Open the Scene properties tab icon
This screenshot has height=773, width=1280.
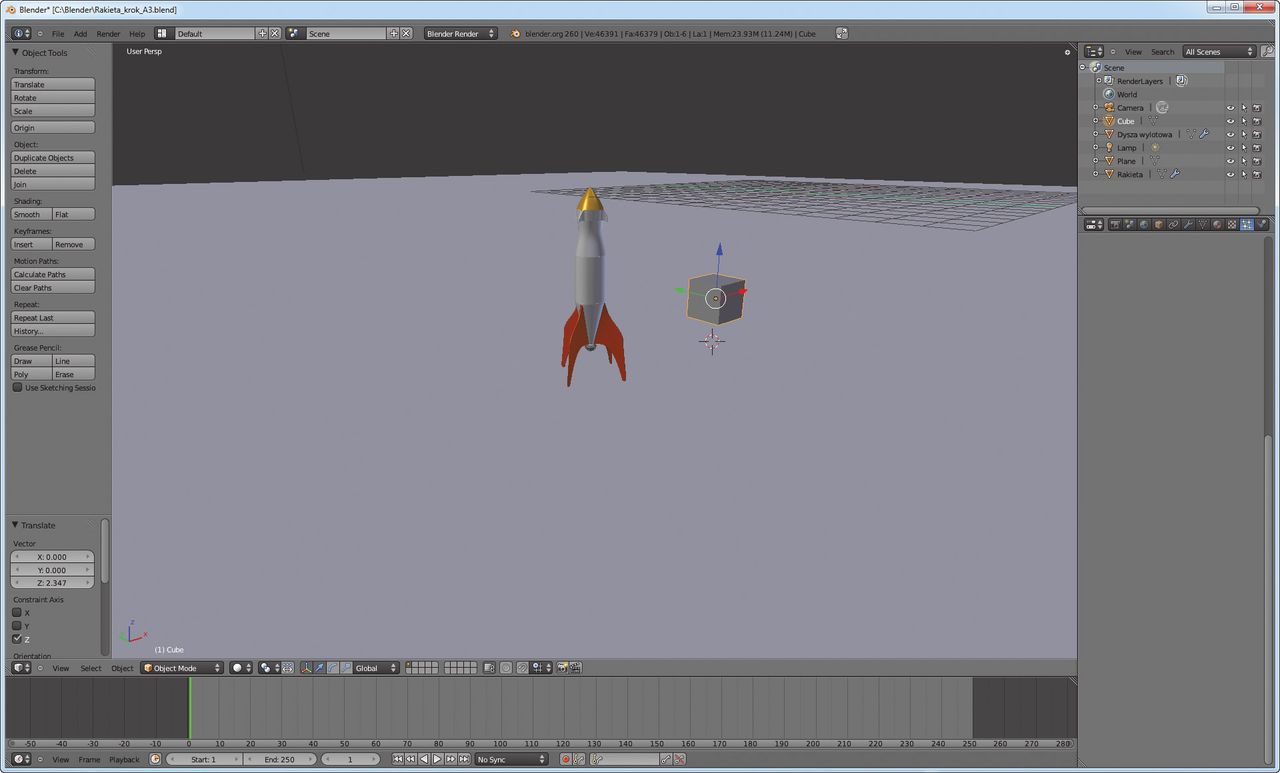click(1130, 224)
